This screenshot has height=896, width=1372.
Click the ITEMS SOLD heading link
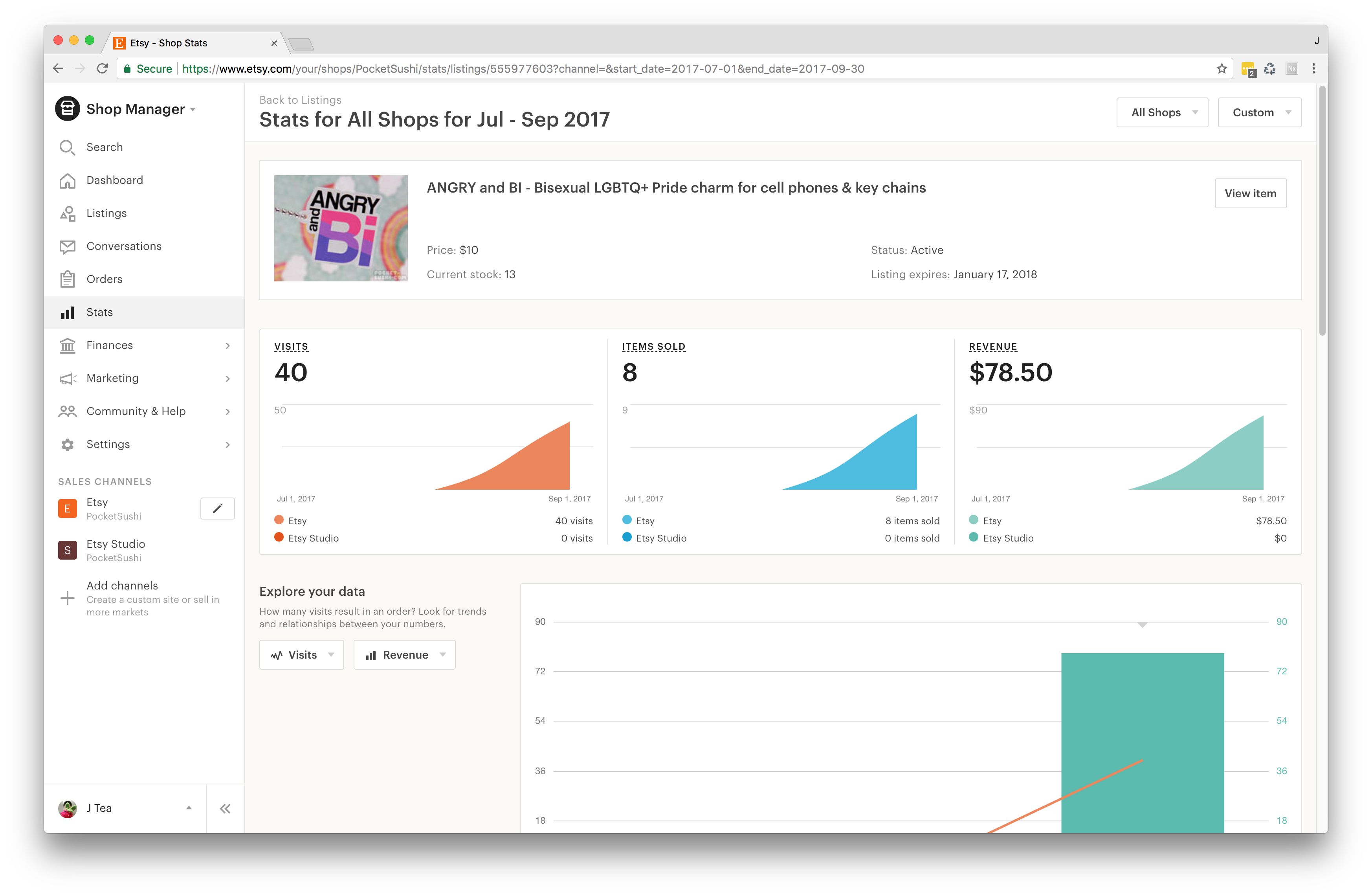point(654,347)
